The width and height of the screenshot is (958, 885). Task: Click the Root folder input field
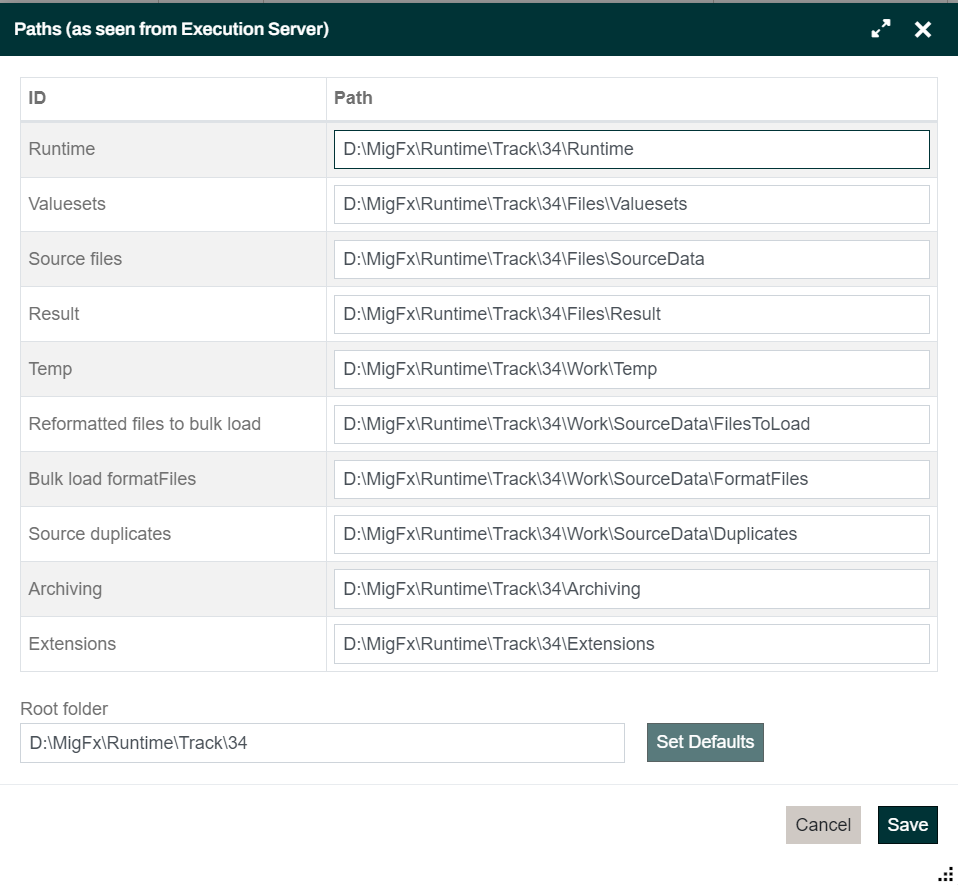(322, 744)
